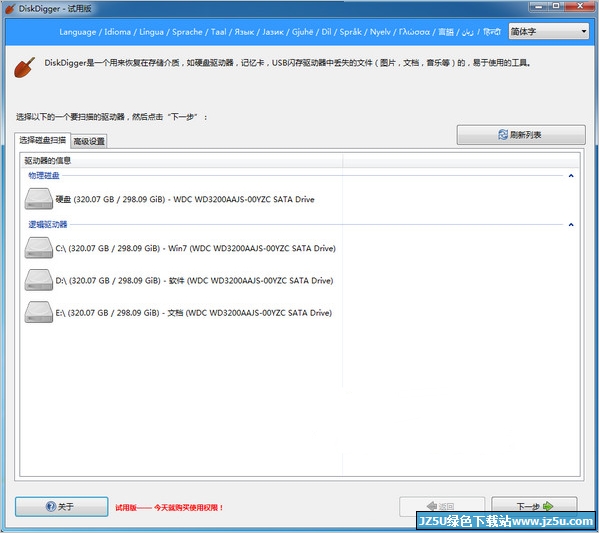Click the 物理磁盘 group label

click(x=44, y=175)
